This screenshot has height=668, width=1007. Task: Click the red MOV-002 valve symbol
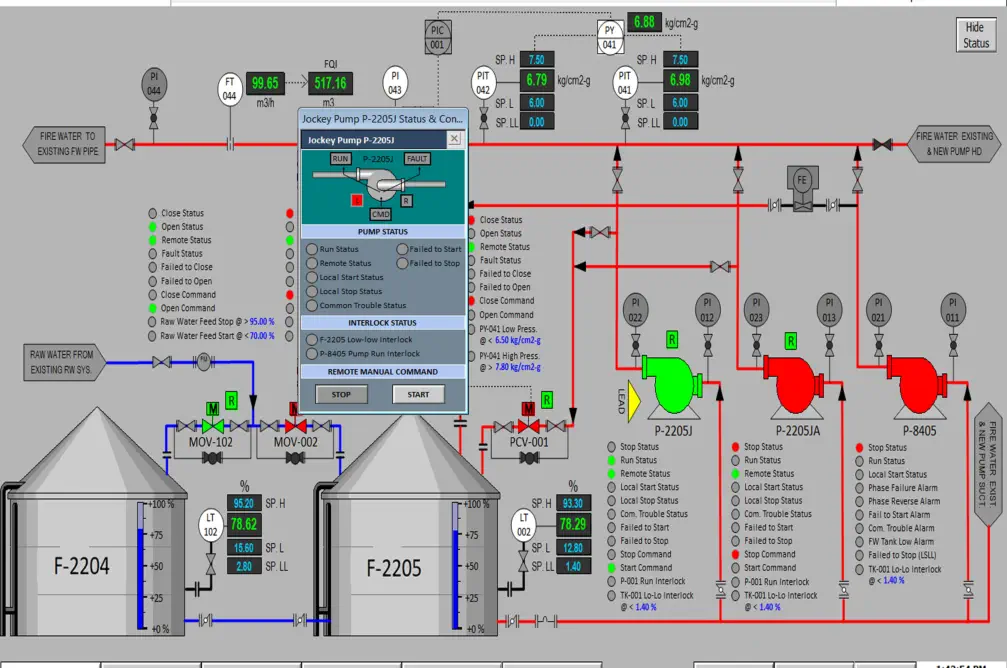[295, 425]
